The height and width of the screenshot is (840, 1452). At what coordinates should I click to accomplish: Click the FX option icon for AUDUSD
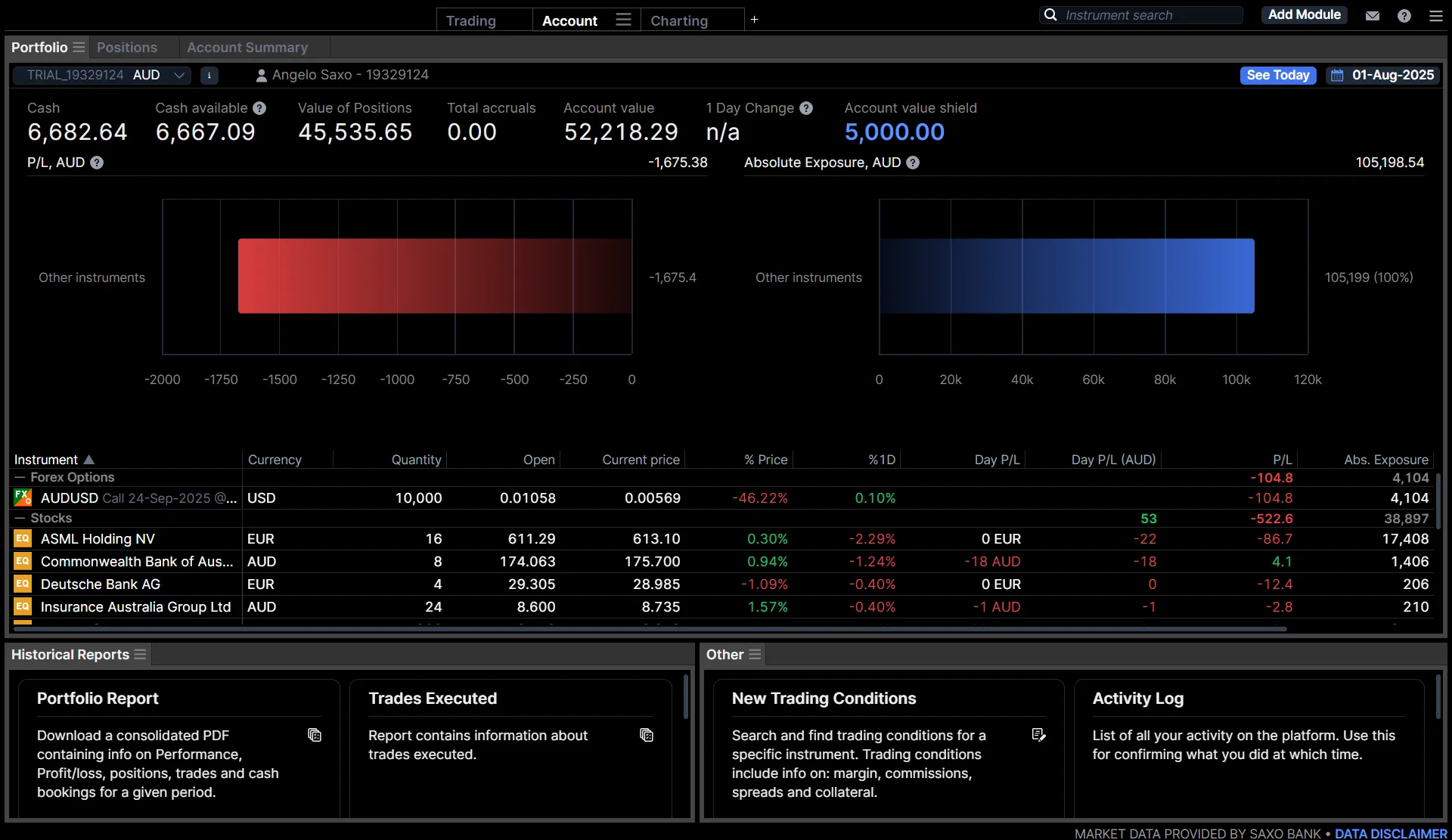(x=23, y=497)
